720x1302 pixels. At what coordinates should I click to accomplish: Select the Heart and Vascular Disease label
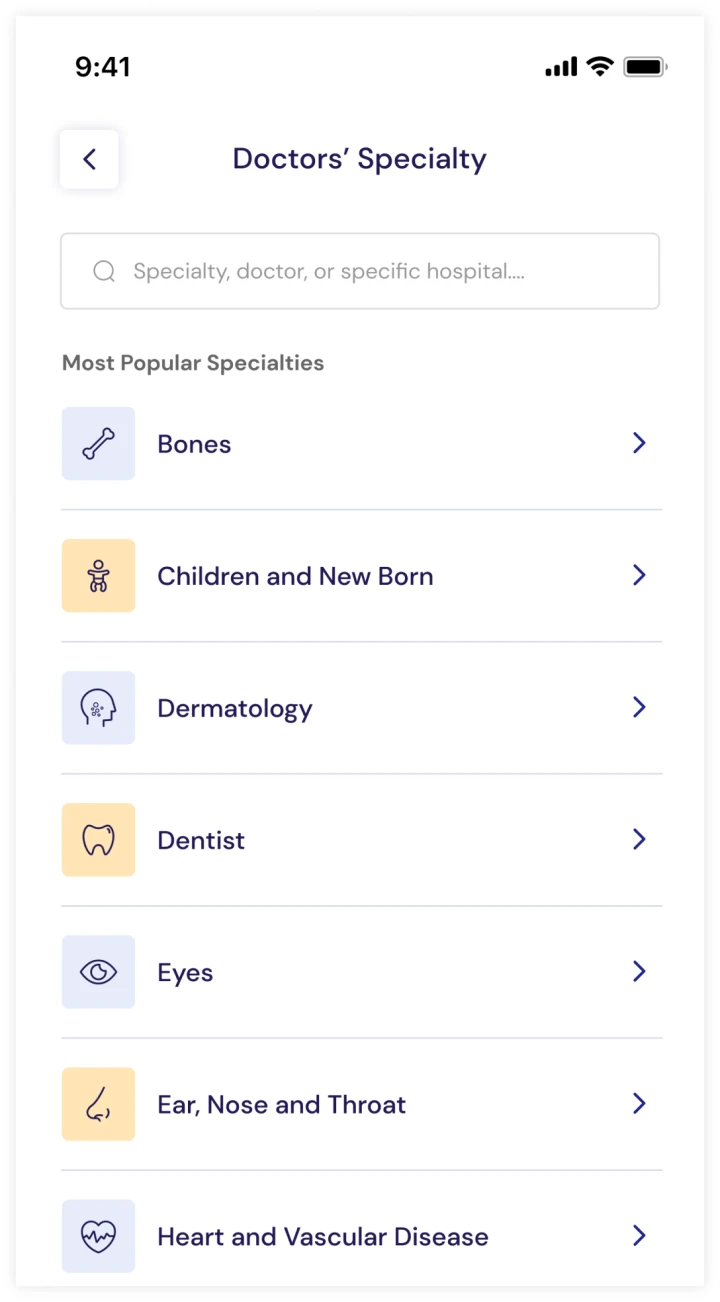click(x=323, y=1236)
